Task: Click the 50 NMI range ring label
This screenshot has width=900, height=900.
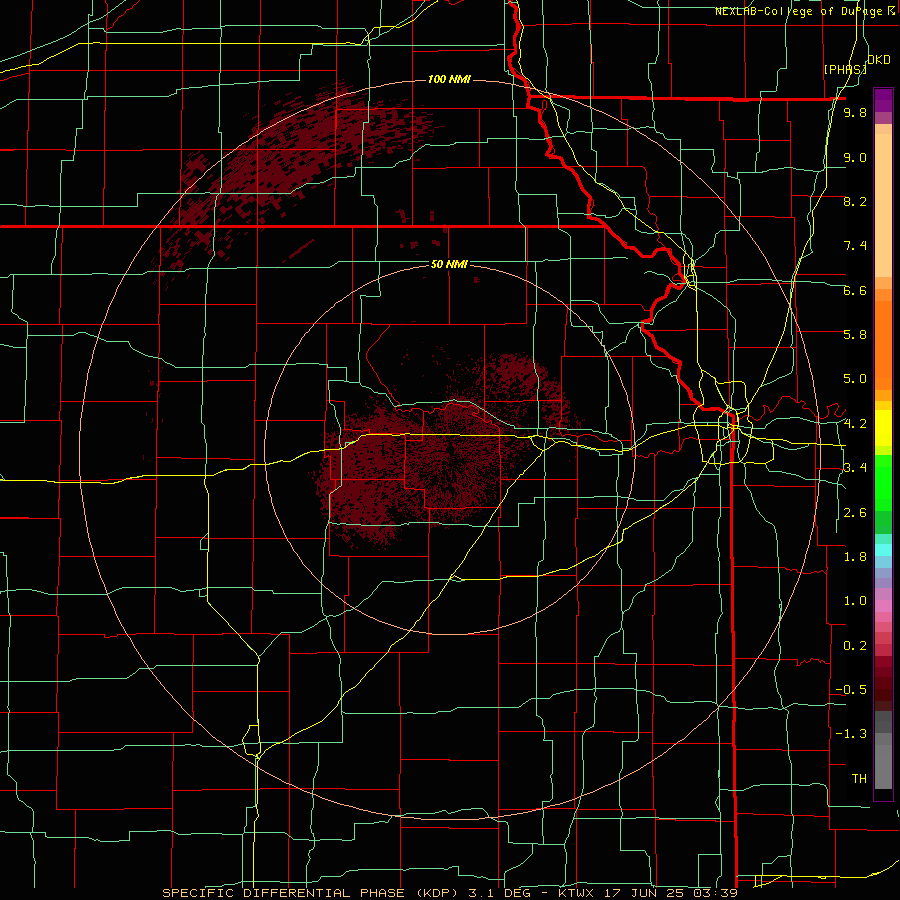Action: (x=449, y=264)
